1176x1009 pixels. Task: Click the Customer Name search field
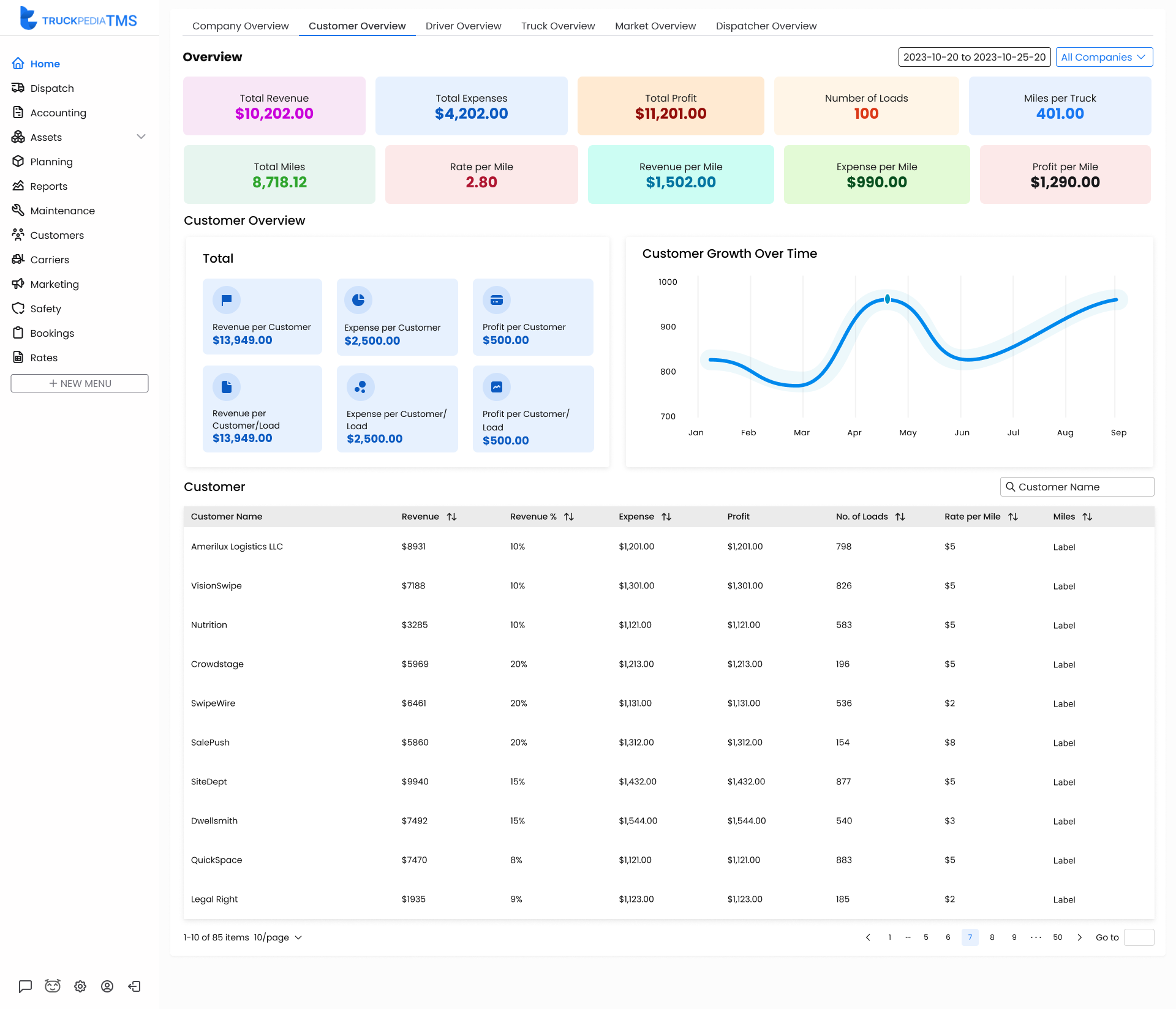(1077, 487)
